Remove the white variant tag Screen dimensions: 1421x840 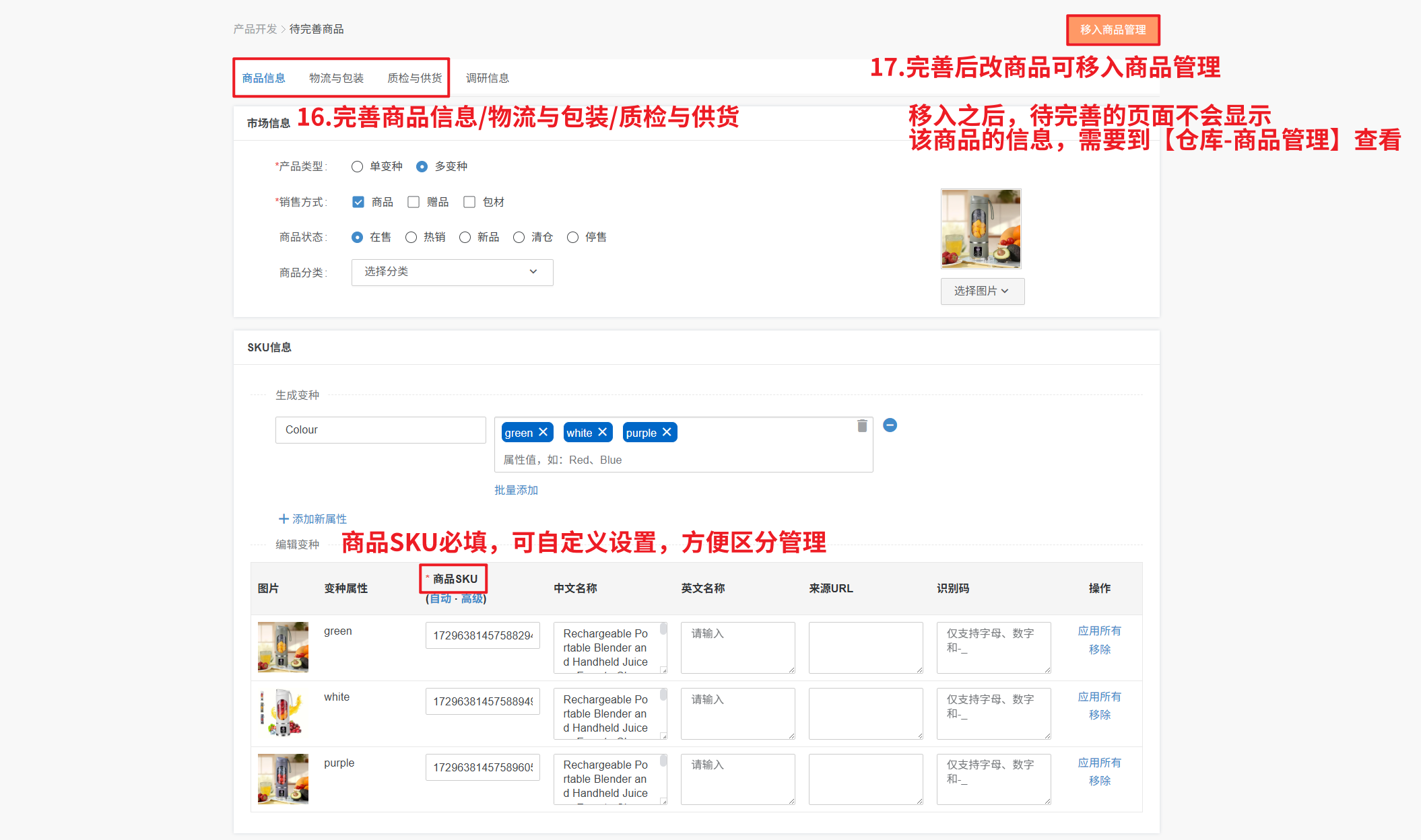pyautogui.click(x=602, y=432)
